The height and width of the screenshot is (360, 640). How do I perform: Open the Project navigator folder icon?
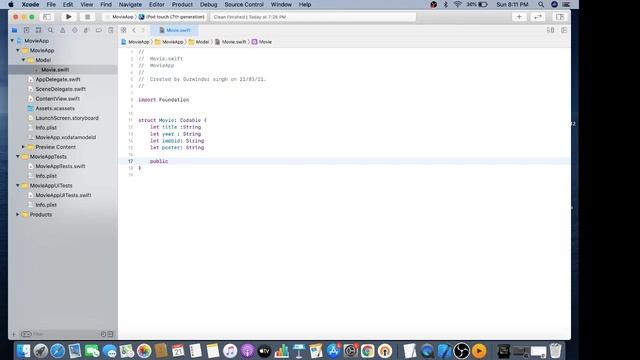(14, 30)
